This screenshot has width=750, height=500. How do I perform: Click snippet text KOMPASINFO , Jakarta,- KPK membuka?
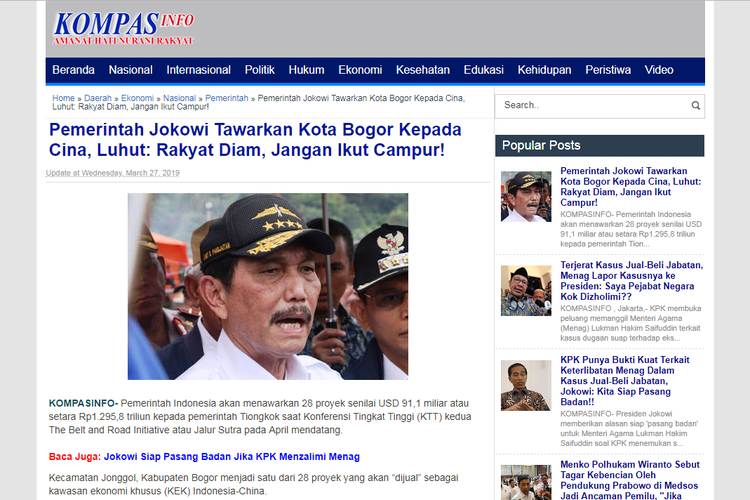point(630,323)
